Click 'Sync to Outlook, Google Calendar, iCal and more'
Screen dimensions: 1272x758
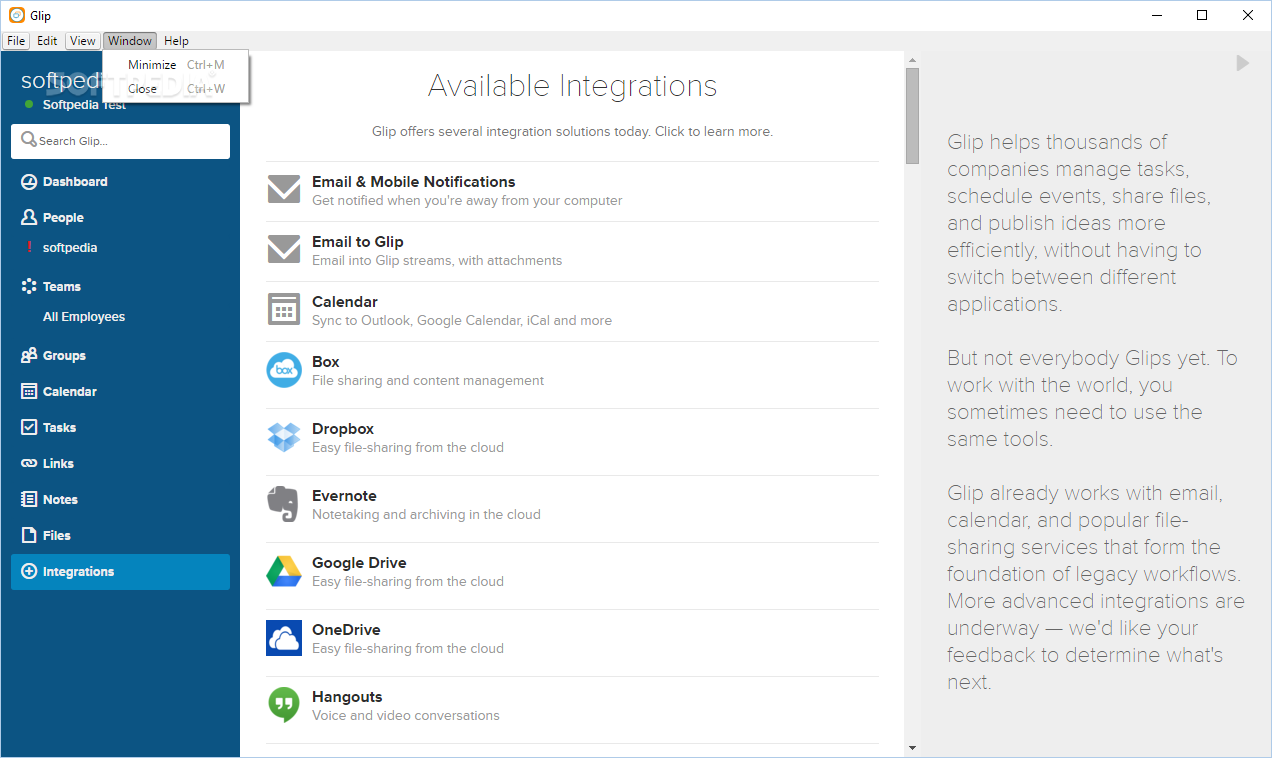(x=462, y=321)
